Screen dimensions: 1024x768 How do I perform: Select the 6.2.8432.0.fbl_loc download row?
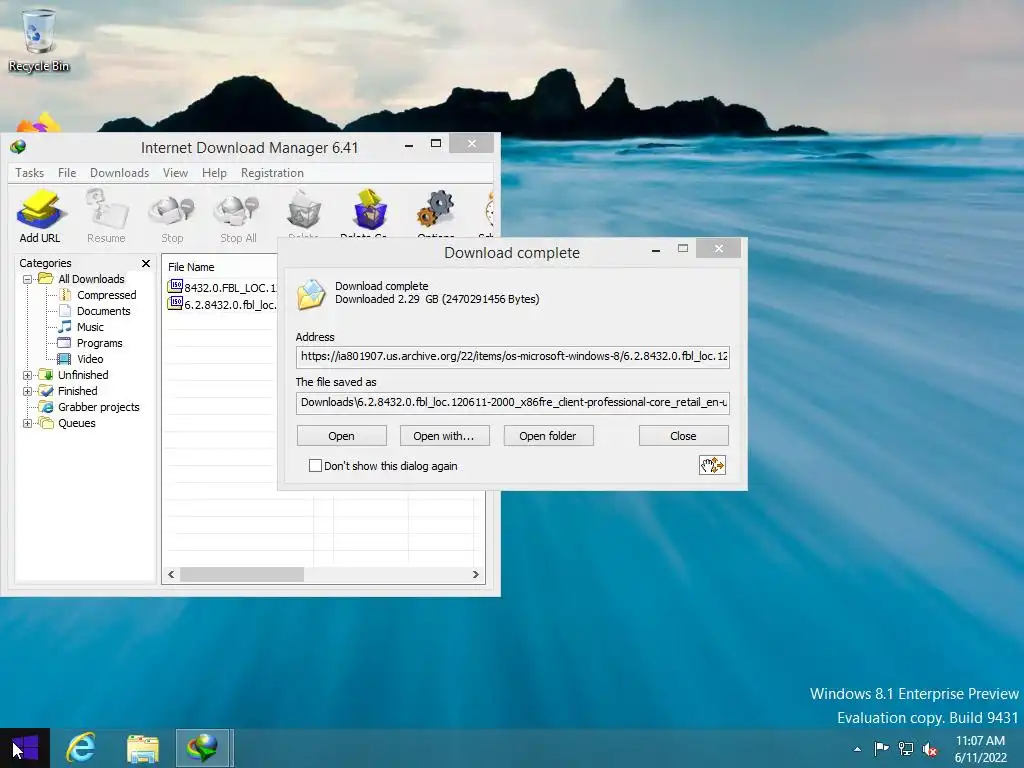tap(222, 304)
